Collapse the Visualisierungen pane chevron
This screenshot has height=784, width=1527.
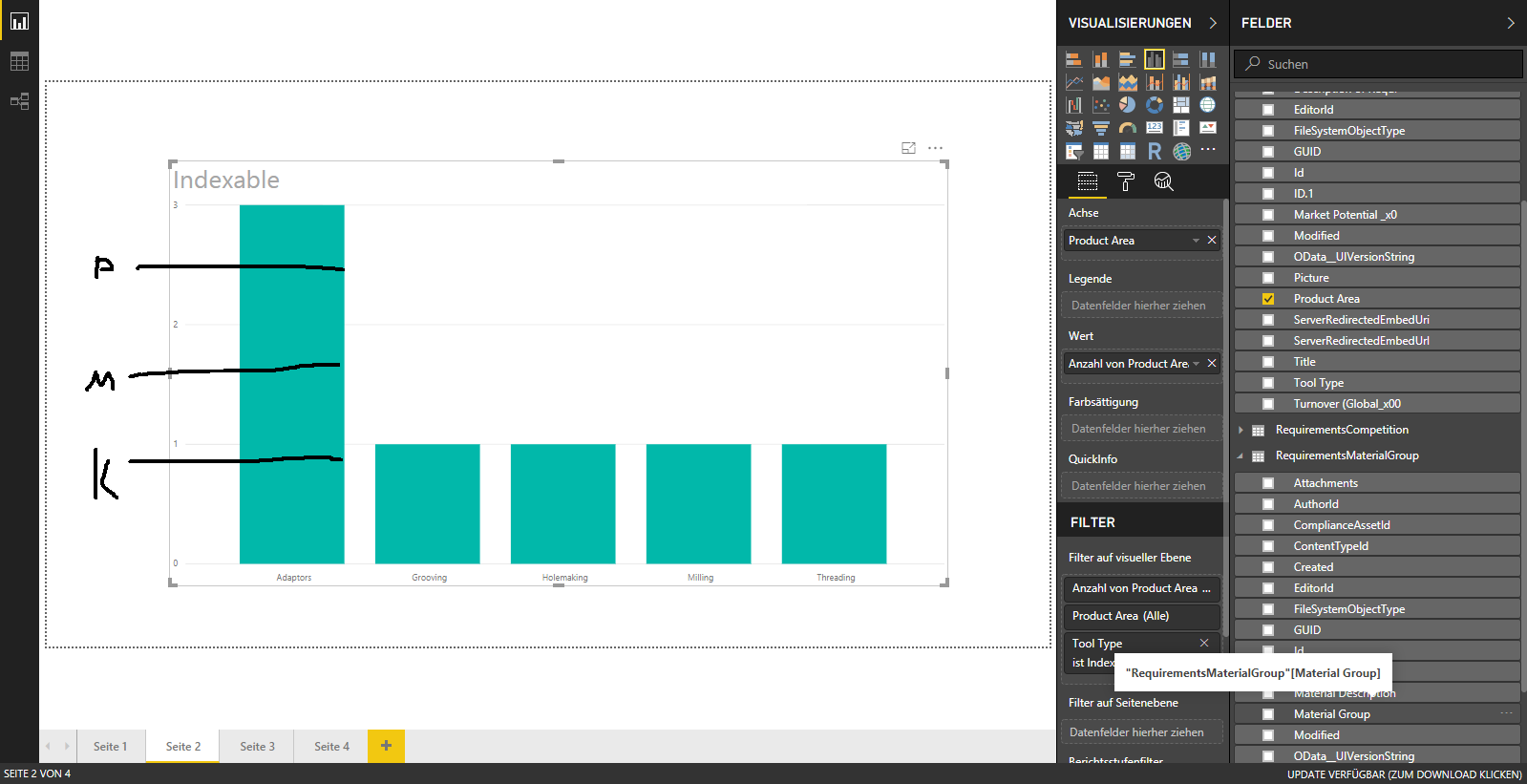1213,23
